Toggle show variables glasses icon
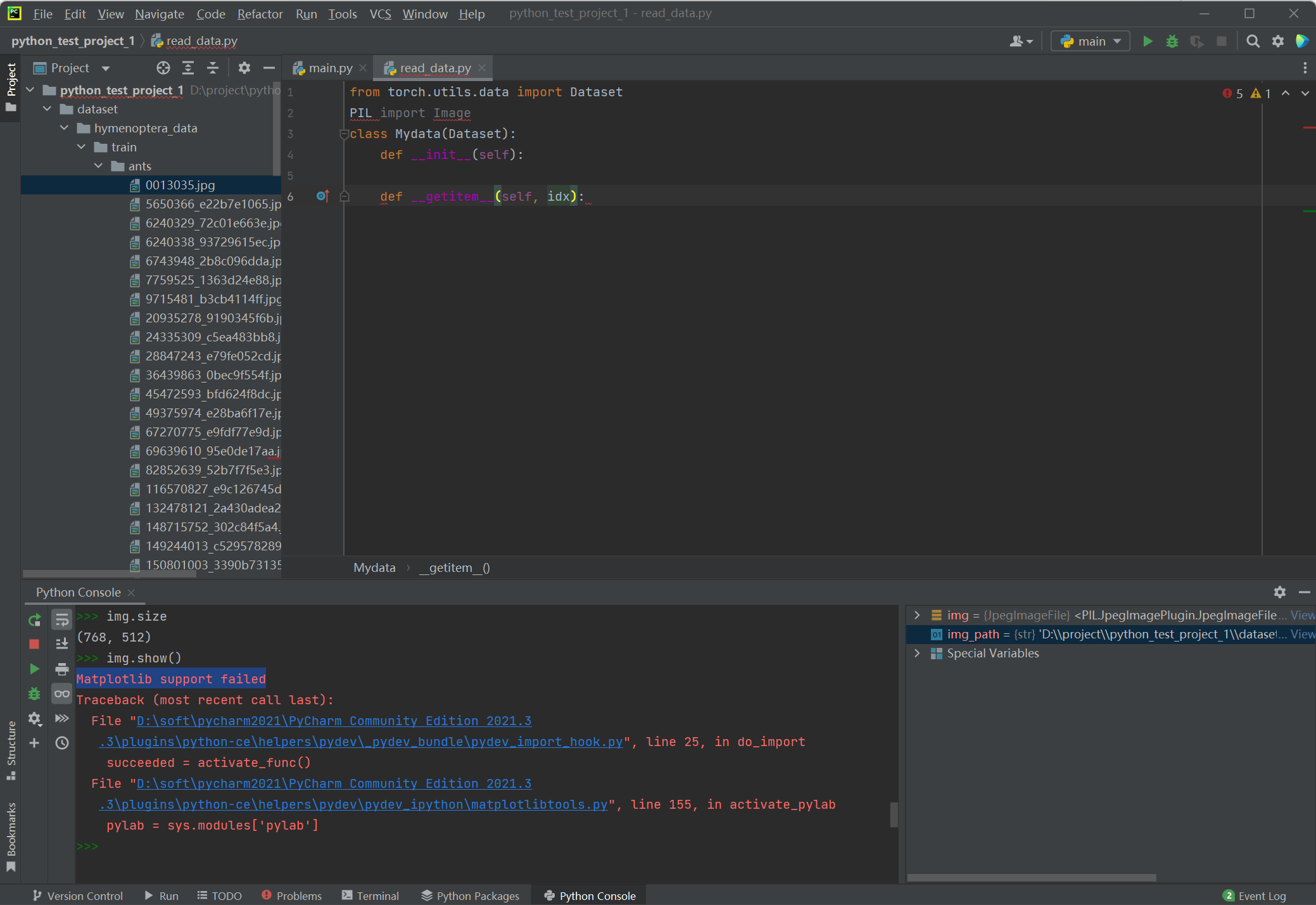1316x905 pixels. pos(62,693)
